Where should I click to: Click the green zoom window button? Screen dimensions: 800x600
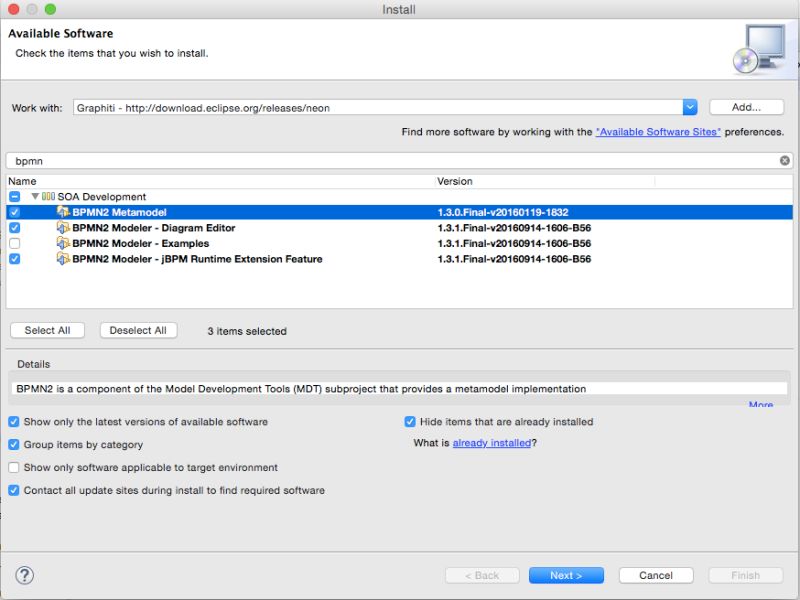[50, 9]
